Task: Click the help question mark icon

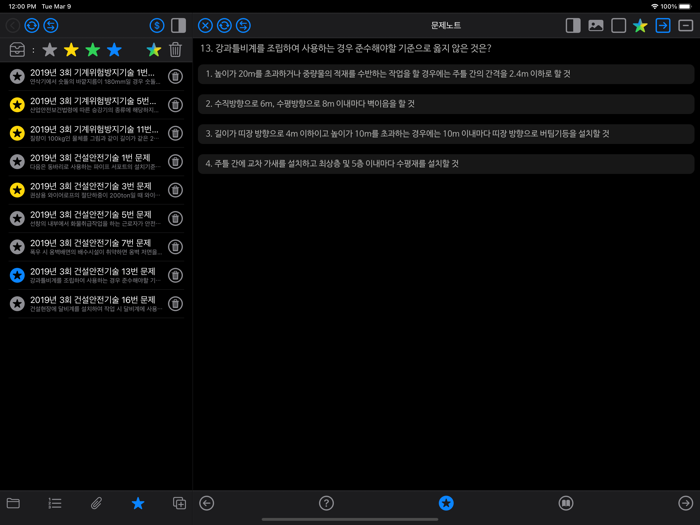Action: (x=326, y=503)
